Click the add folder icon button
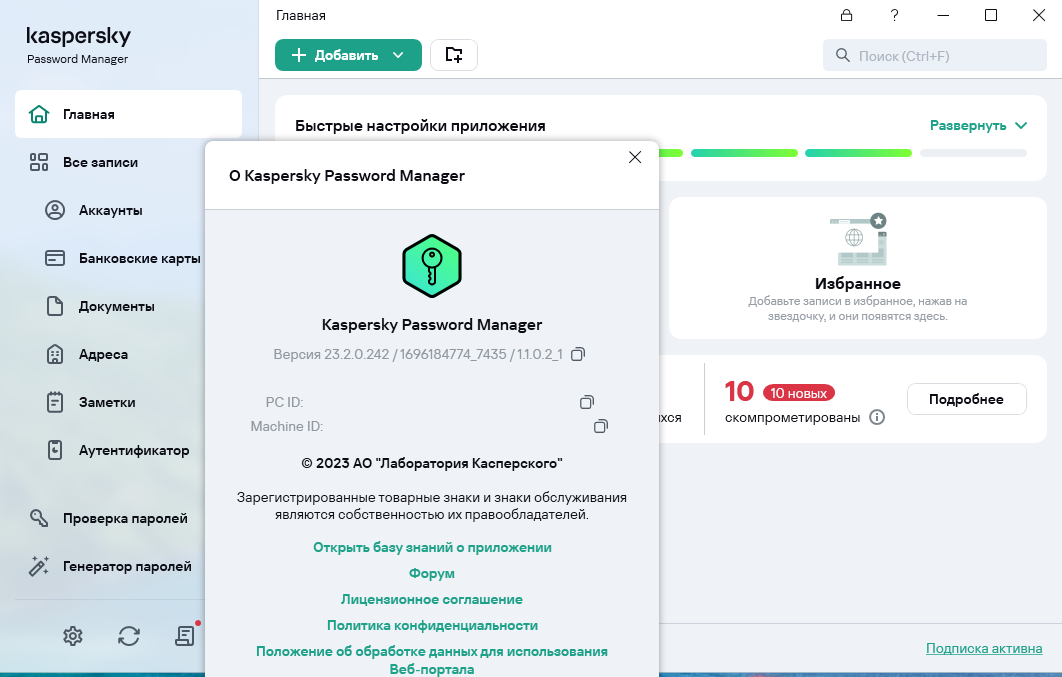Screen dimensions: 1062x677 454,55
